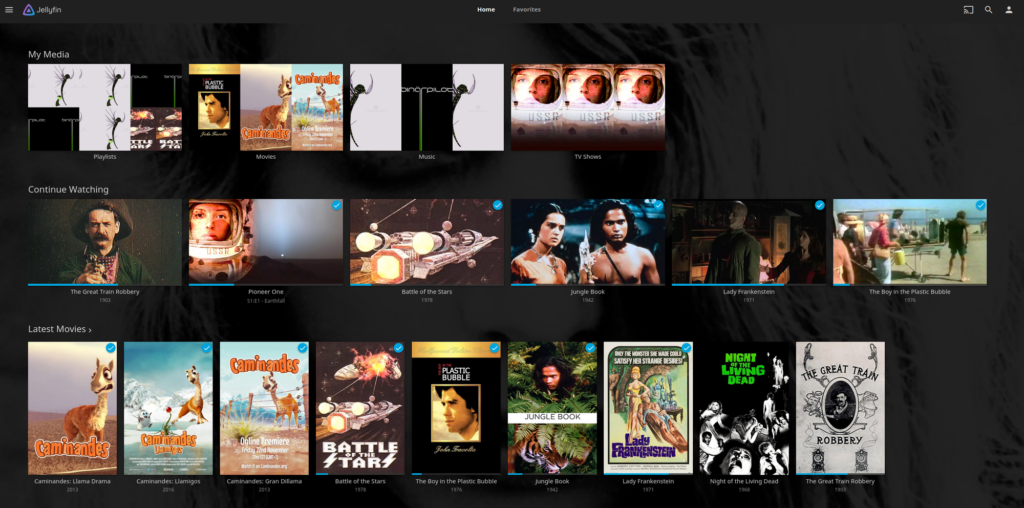
Task: Switch to the Favorites tab
Action: [x=527, y=9]
